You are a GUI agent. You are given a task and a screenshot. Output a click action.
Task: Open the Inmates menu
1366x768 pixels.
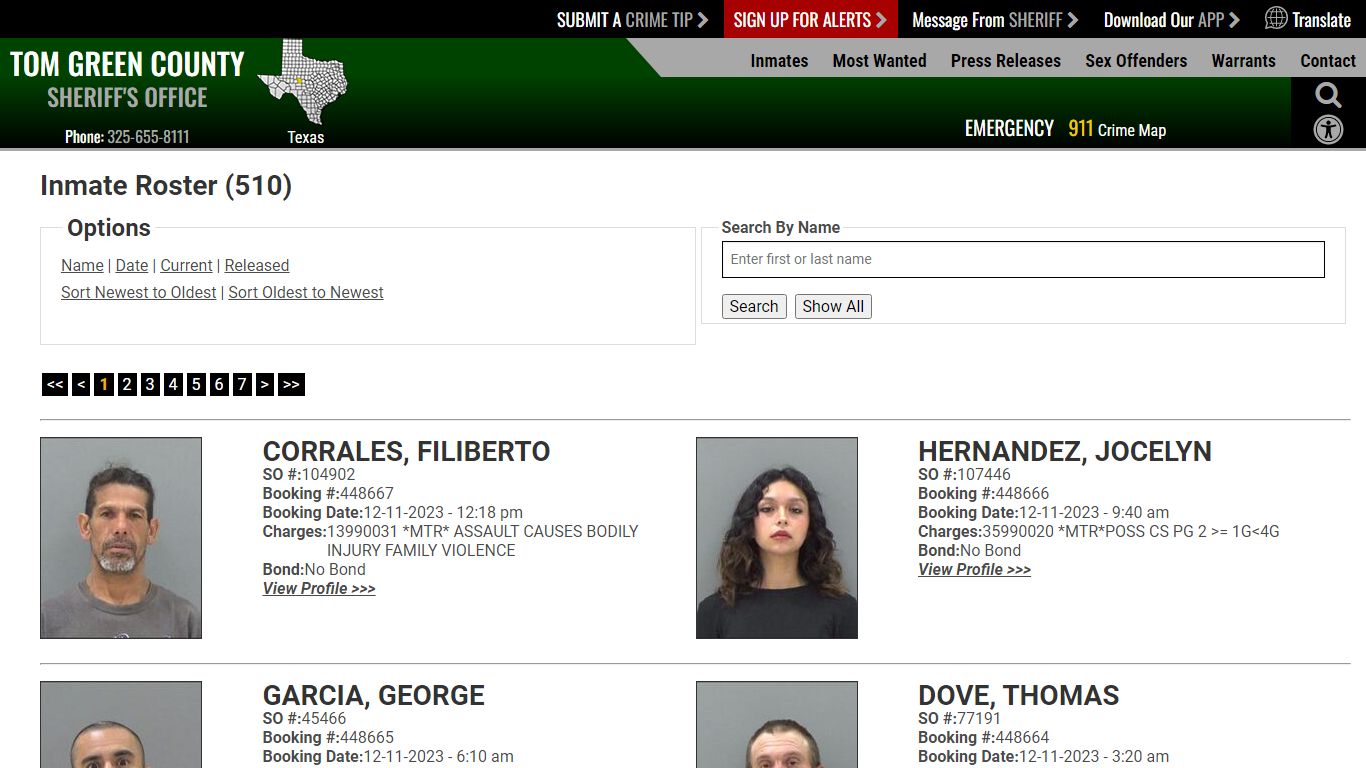pos(779,61)
